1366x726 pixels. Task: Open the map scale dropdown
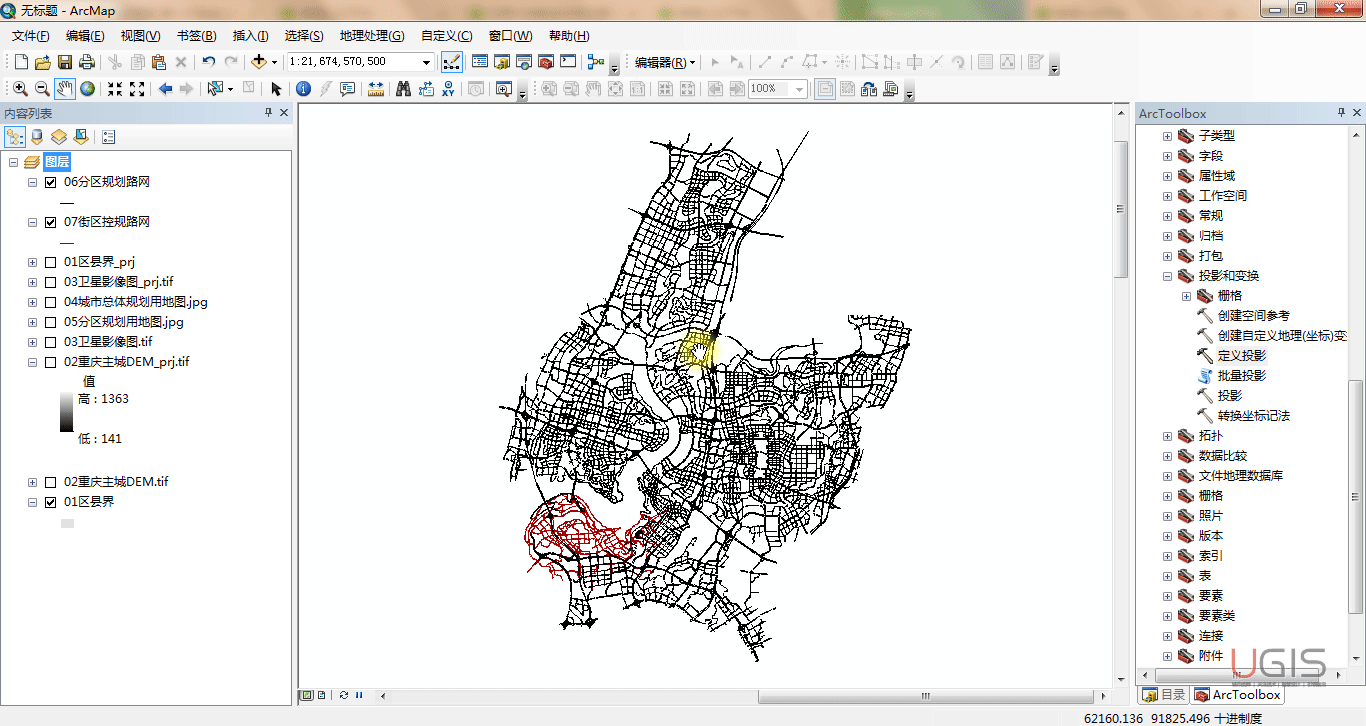[426, 62]
